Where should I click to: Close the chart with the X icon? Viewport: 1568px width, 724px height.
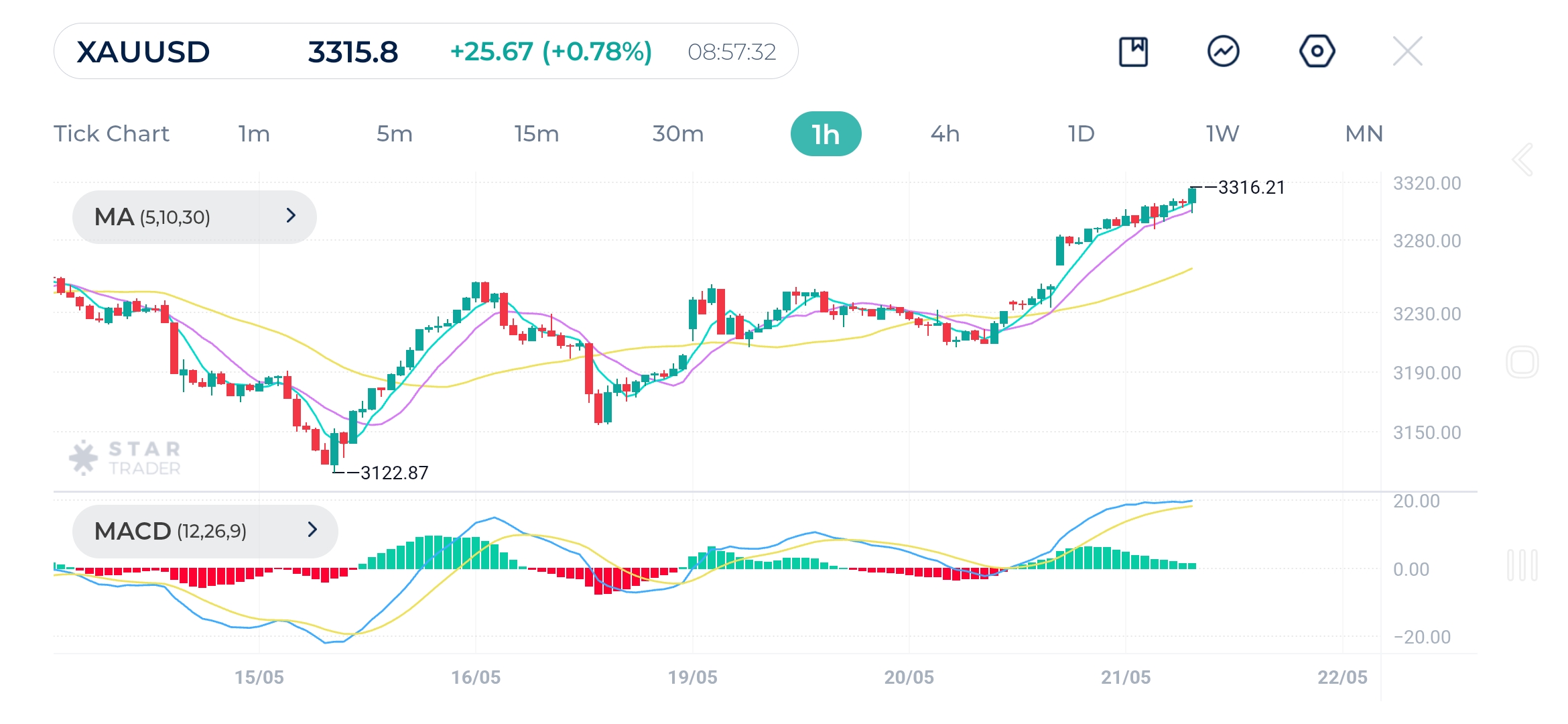(1409, 50)
